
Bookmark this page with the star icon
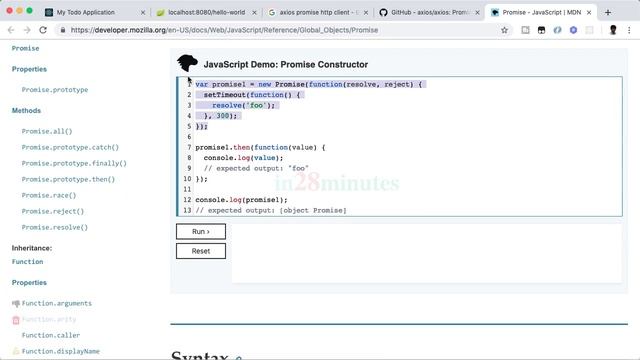point(504,30)
